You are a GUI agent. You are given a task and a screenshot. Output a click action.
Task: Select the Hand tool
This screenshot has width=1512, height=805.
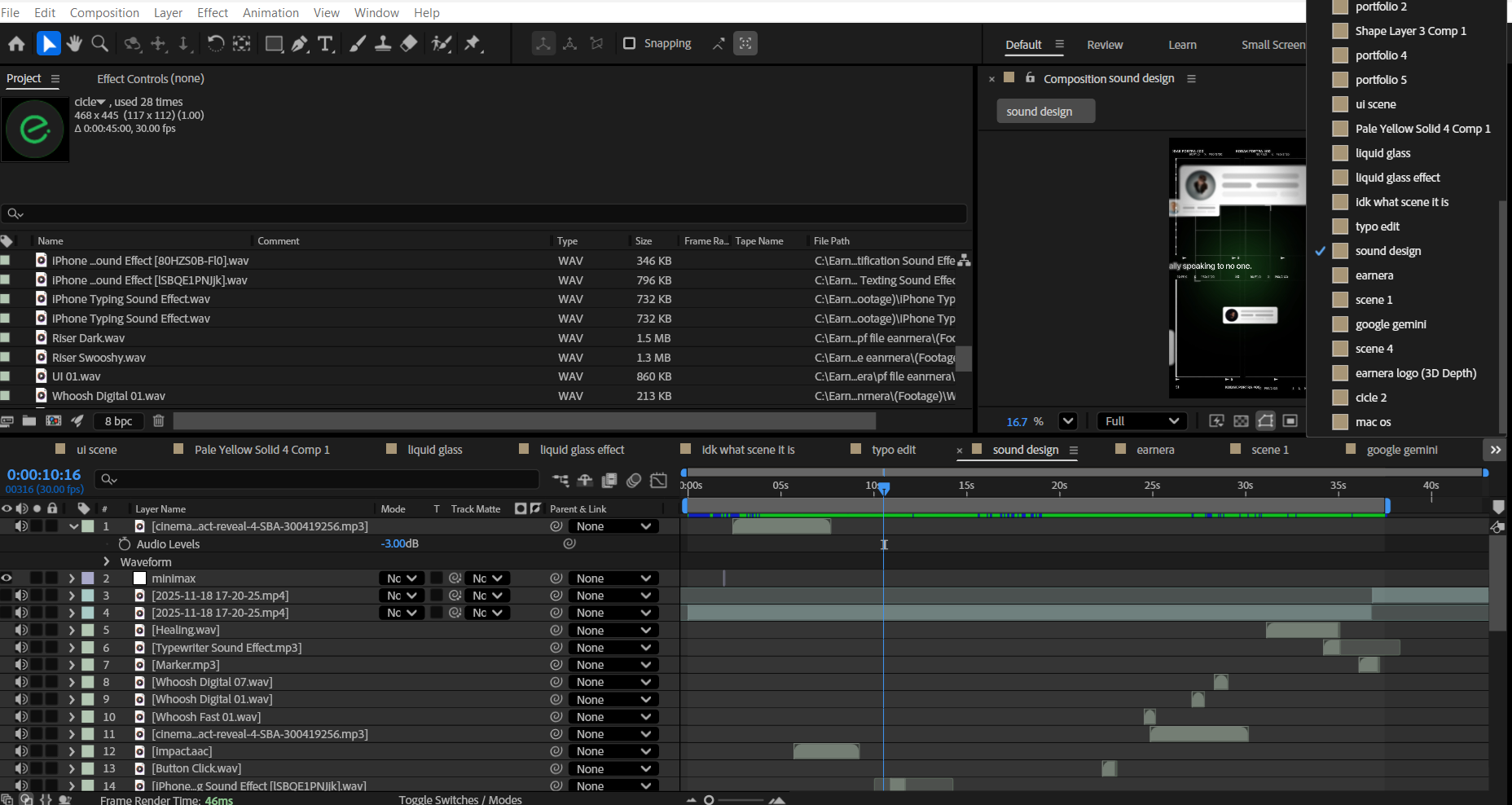[74, 44]
